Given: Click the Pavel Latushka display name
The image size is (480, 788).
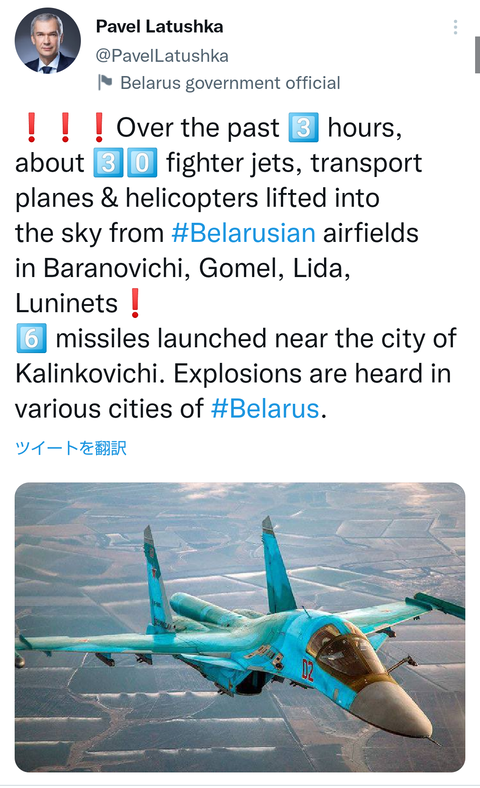Looking at the screenshot, I should point(159,27).
